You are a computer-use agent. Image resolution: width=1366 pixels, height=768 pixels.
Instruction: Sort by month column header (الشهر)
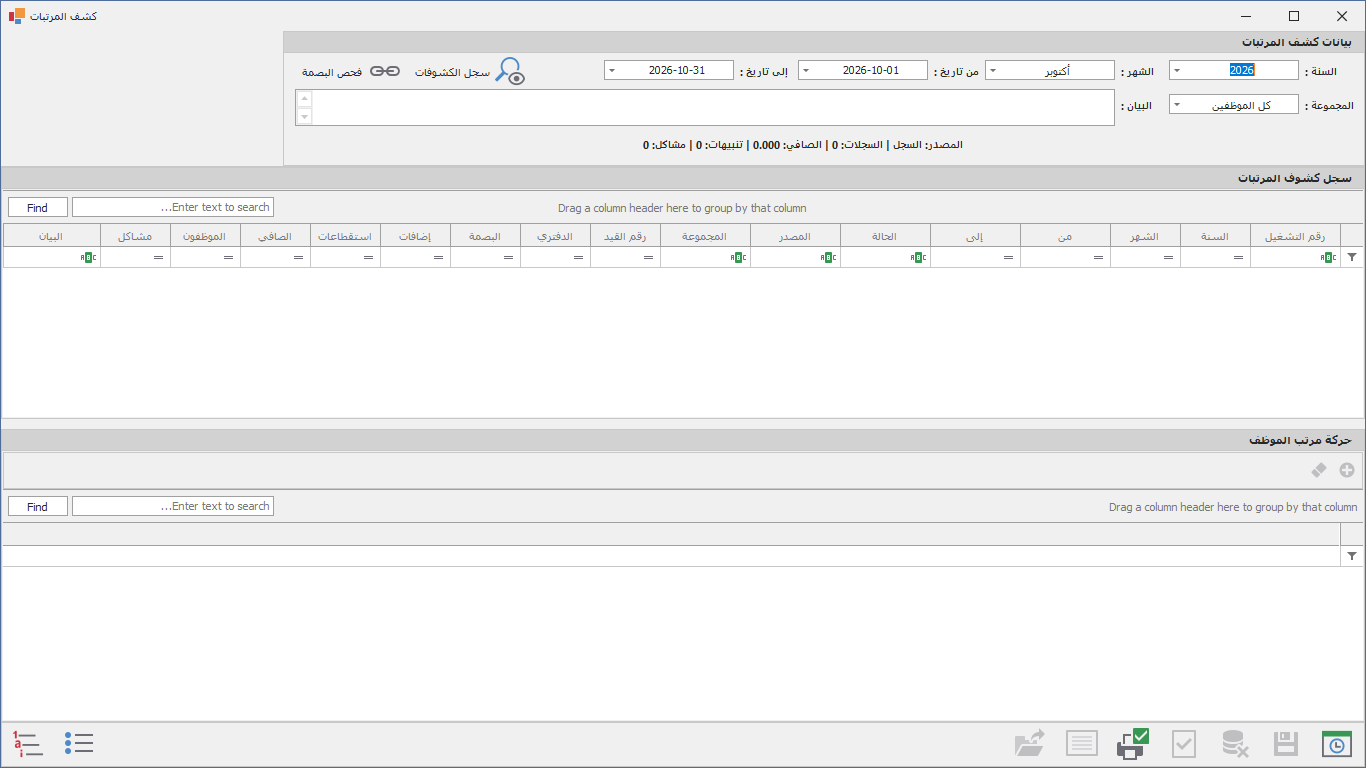point(1145,236)
